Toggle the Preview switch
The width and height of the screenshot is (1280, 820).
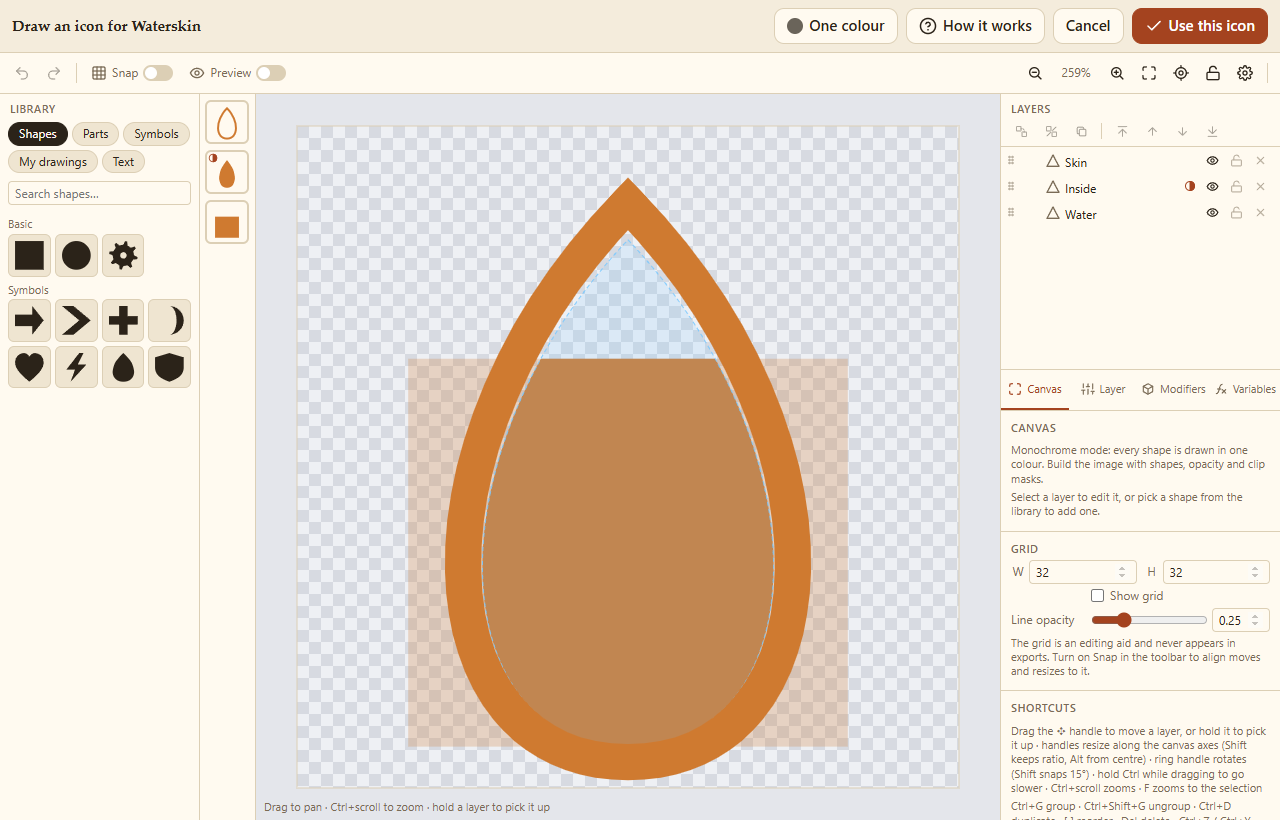click(271, 73)
